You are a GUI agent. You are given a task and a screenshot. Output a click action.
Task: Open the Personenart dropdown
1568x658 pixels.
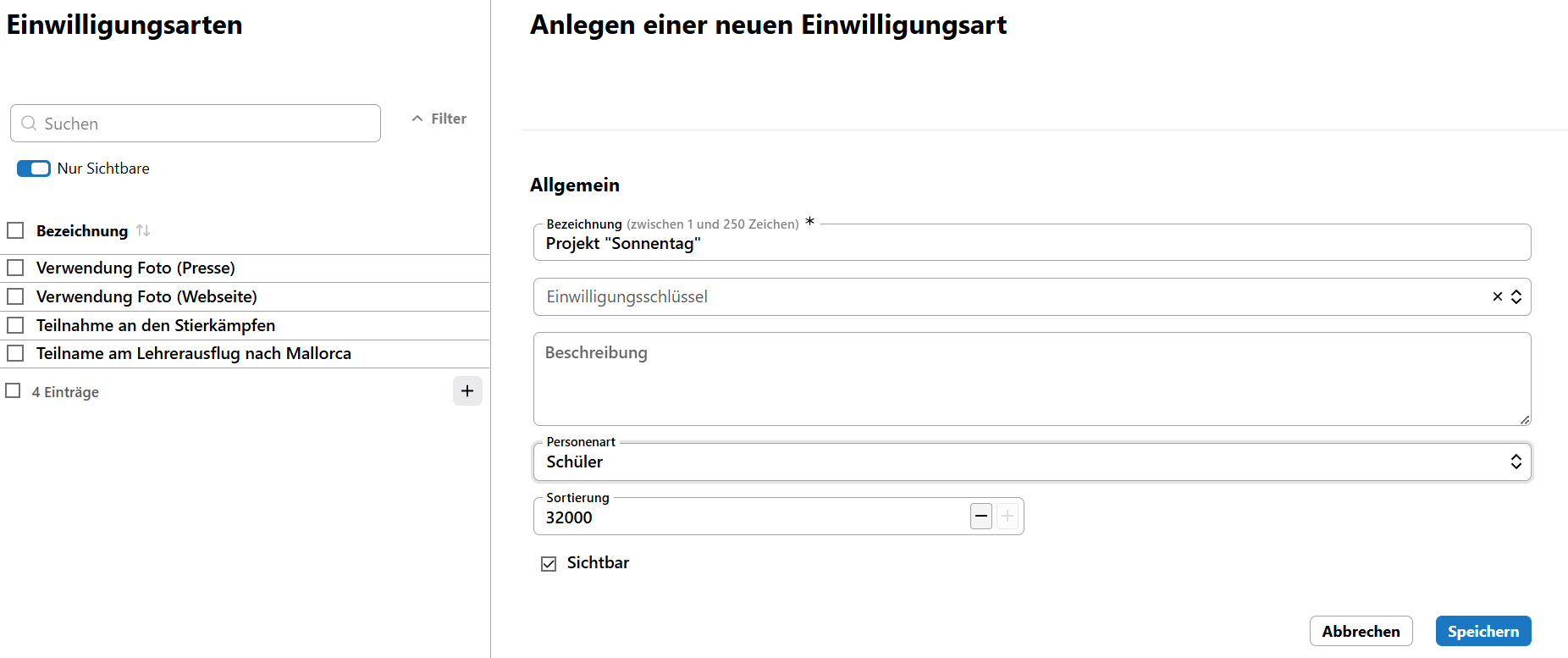pyautogui.click(x=1031, y=462)
